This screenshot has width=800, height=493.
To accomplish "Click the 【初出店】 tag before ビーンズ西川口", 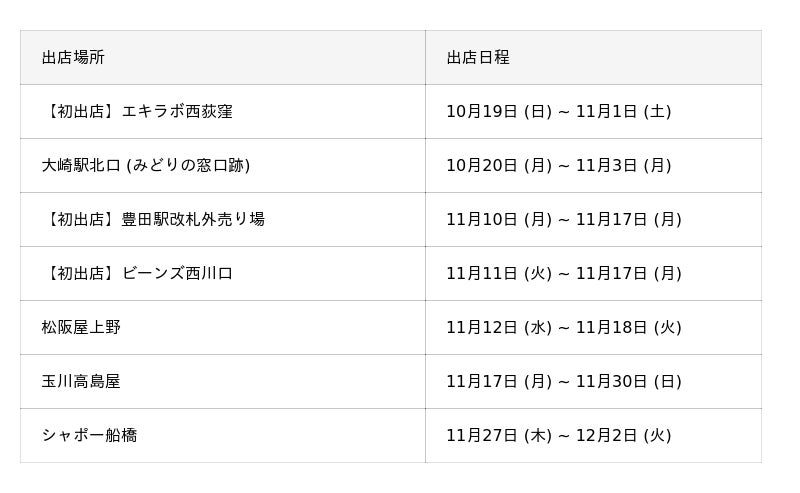I will [80, 274].
